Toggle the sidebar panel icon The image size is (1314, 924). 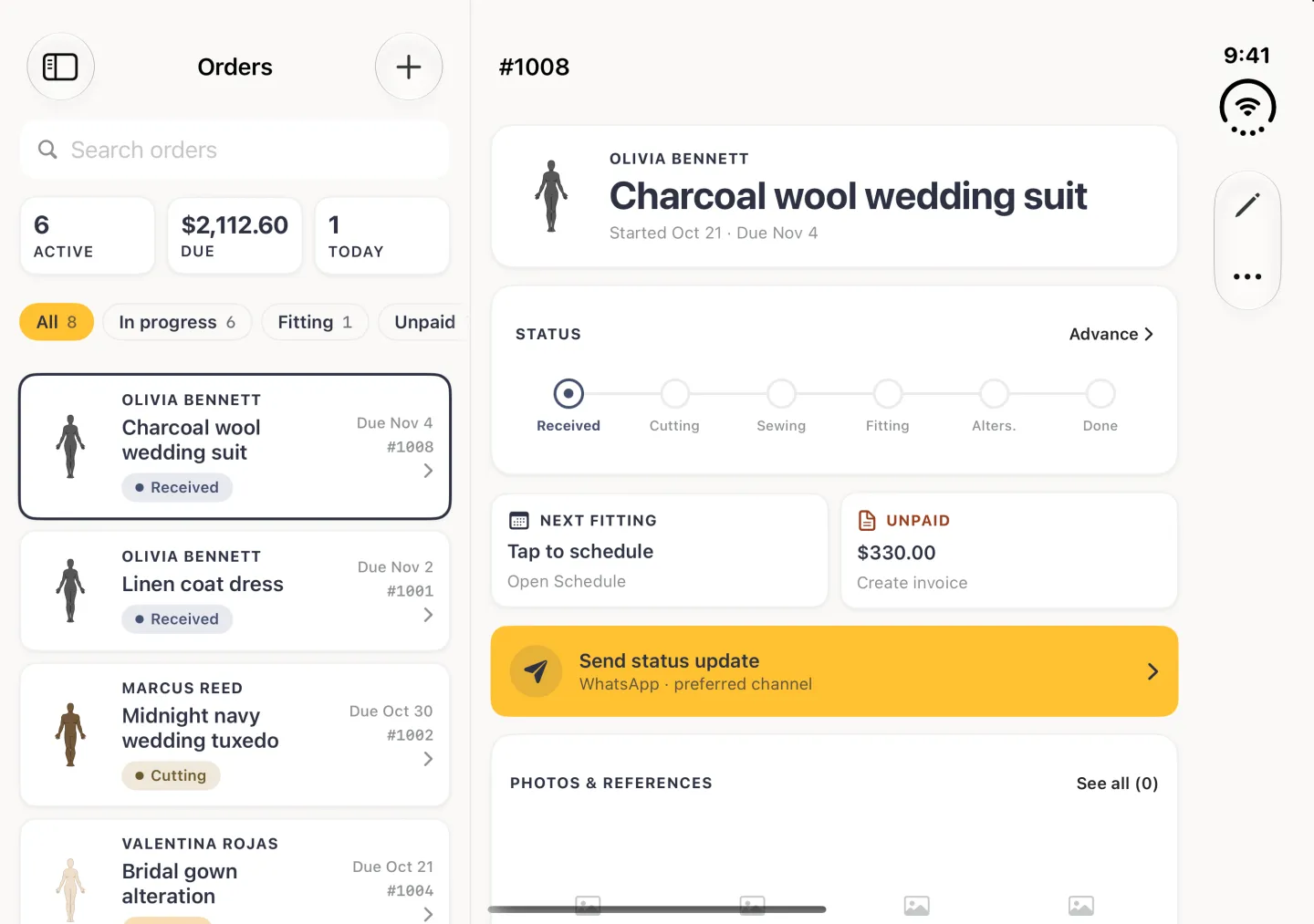coord(60,67)
